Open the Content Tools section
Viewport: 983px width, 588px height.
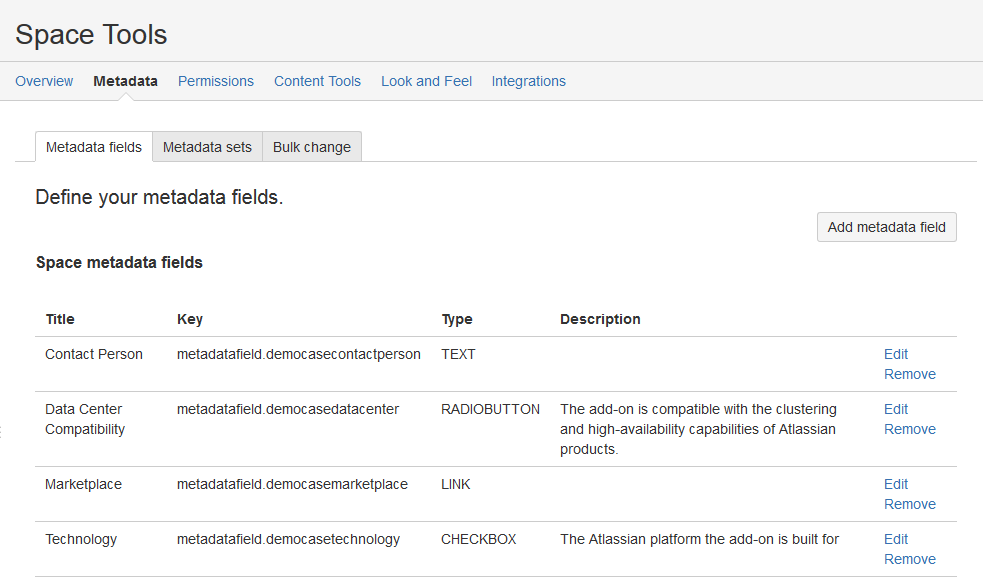pos(317,81)
